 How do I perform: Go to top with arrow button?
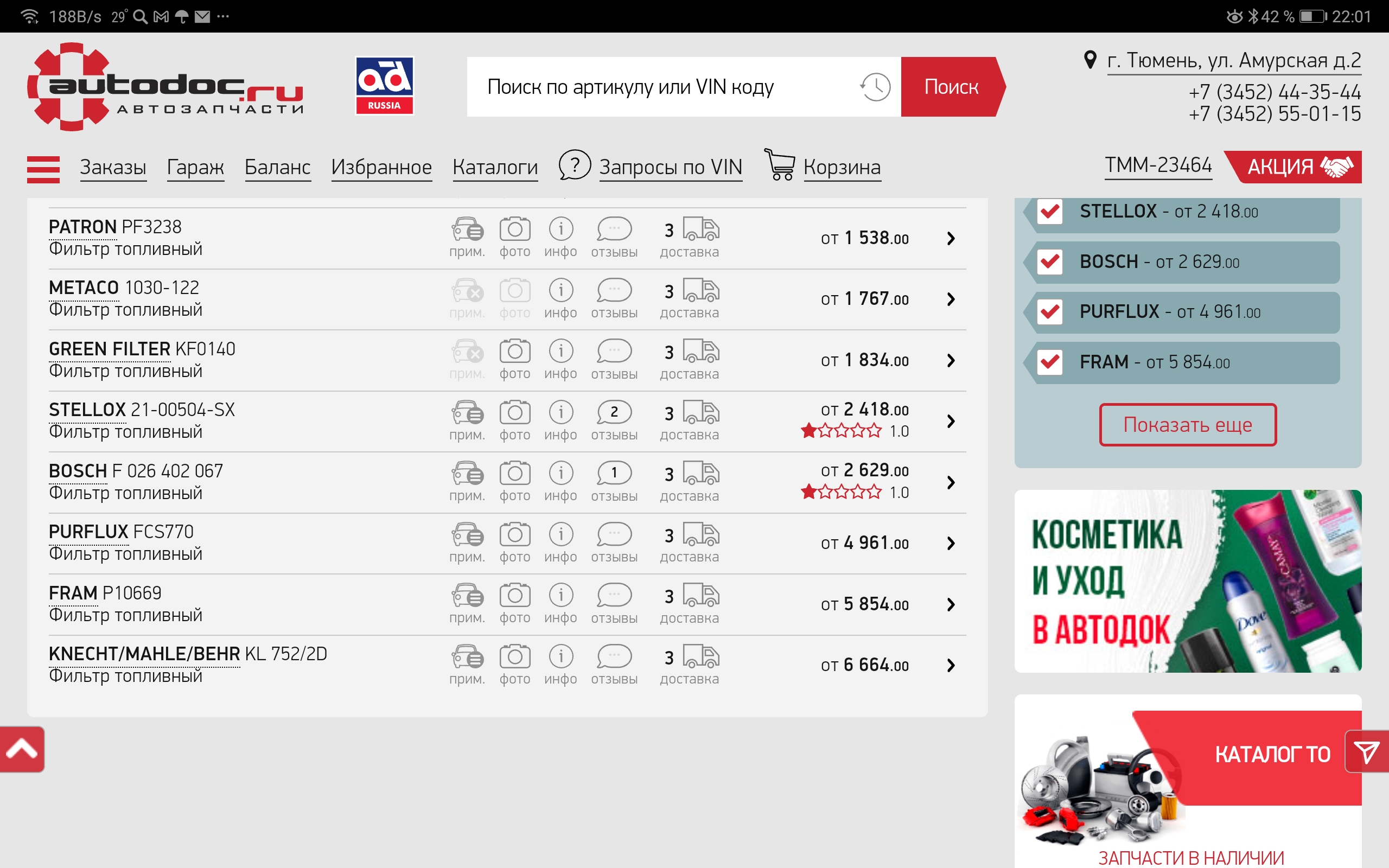pos(22,749)
